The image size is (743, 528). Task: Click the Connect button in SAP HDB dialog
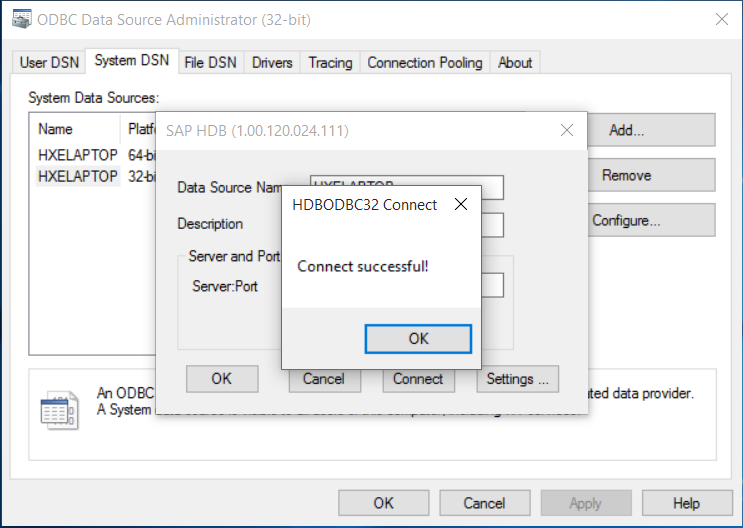pos(418,380)
